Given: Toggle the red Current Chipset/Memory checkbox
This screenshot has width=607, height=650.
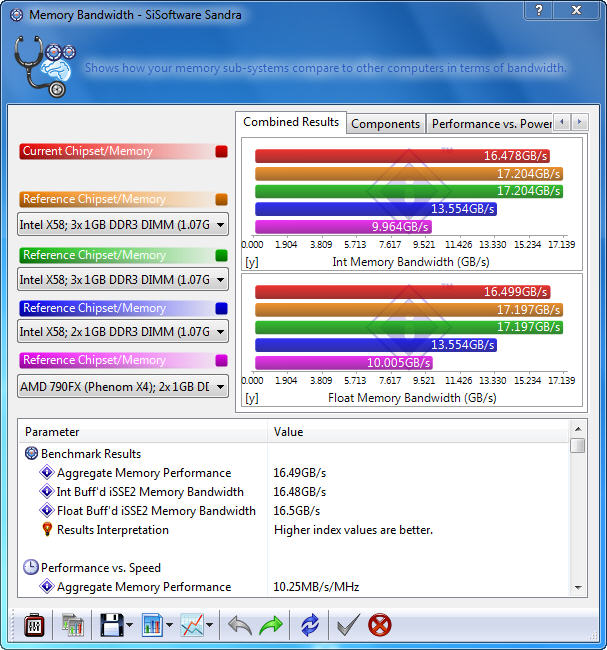Looking at the screenshot, I should coord(221,152).
